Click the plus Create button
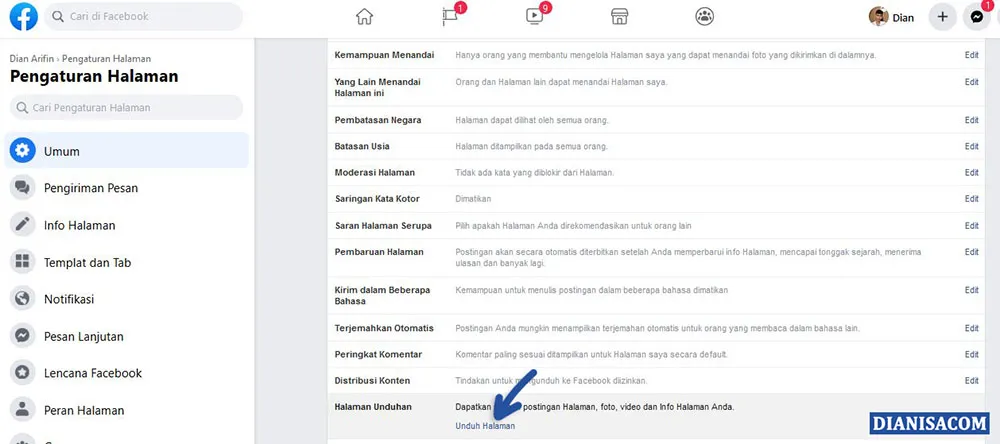The height and width of the screenshot is (444, 1000). click(x=943, y=17)
